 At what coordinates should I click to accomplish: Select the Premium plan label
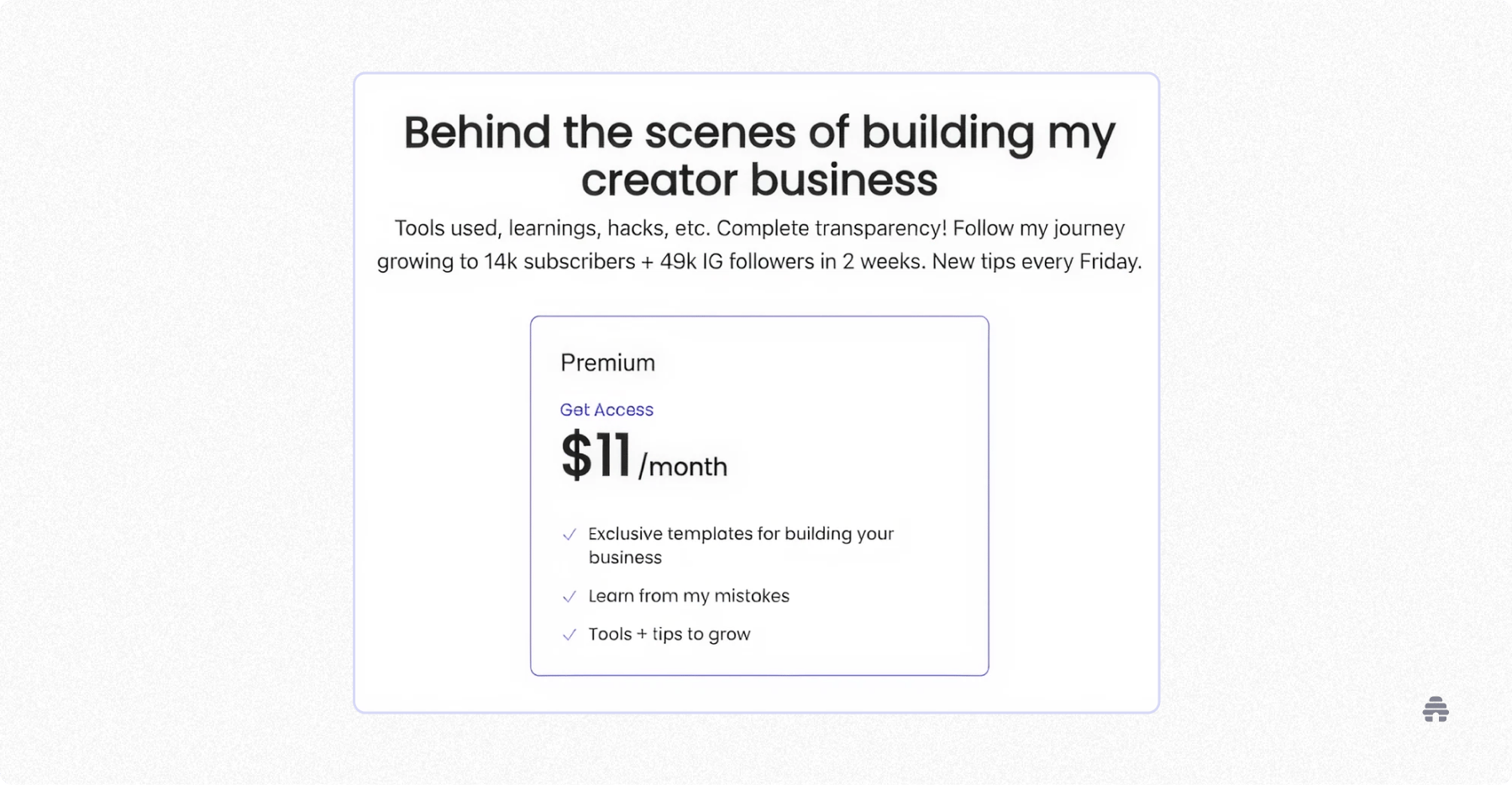point(607,362)
